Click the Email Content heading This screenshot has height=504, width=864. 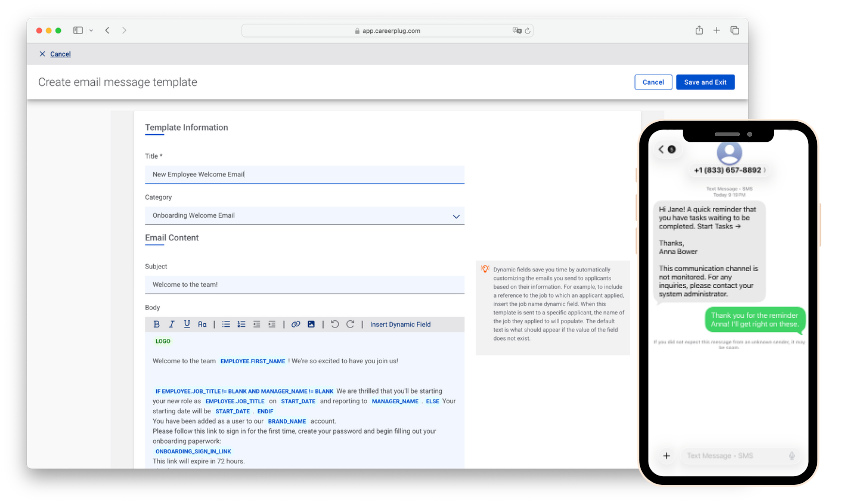tap(172, 238)
